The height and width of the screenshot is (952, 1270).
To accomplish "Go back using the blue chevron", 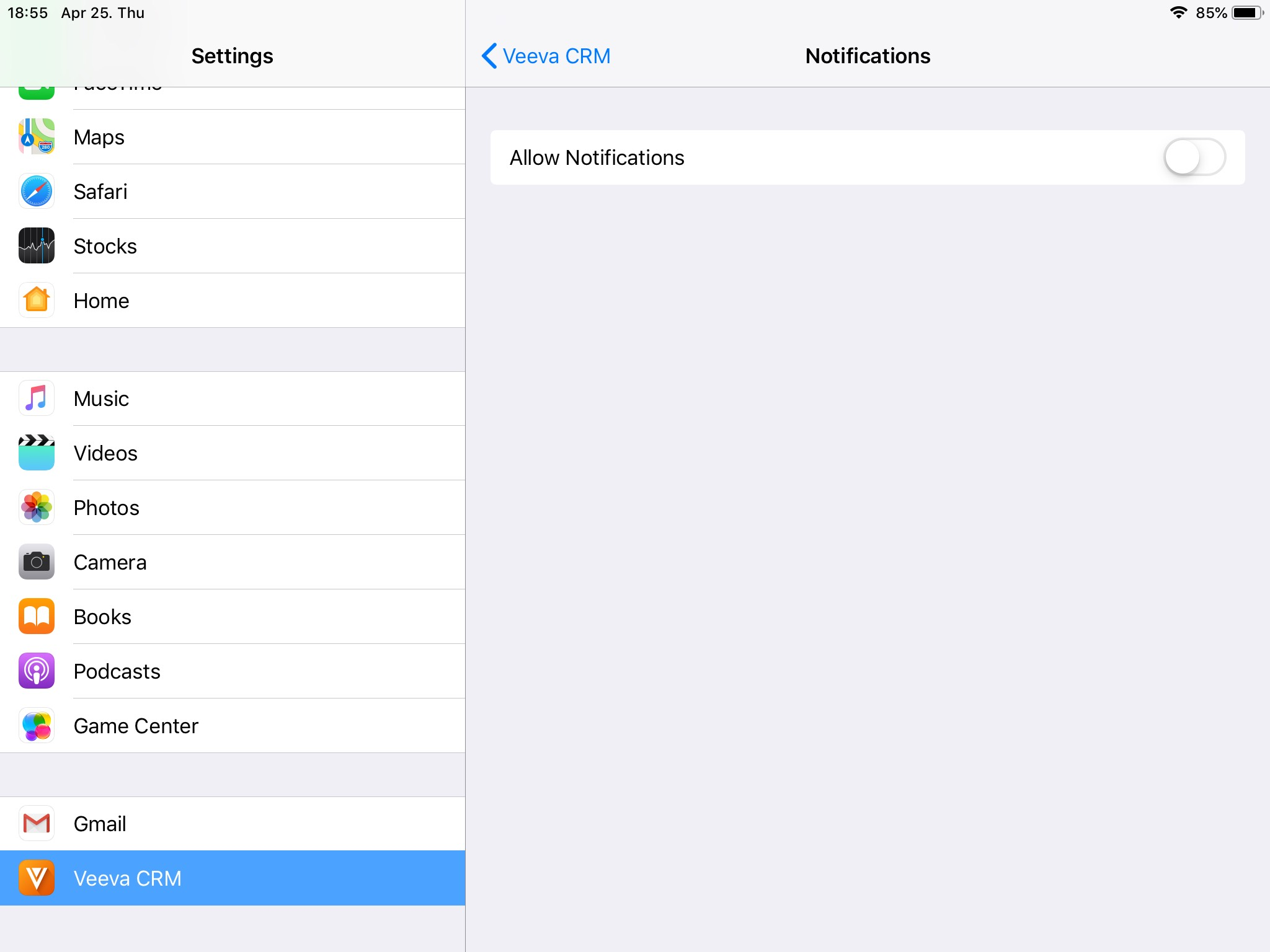I will click(x=489, y=56).
